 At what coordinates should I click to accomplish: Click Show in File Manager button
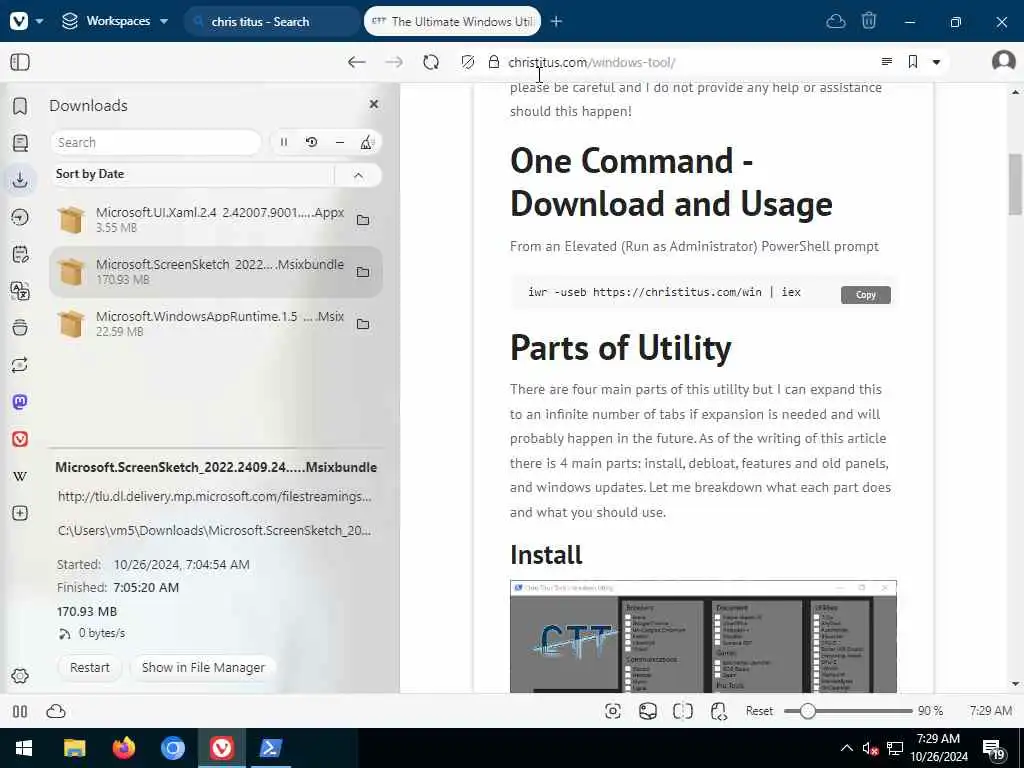pos(203,667)
